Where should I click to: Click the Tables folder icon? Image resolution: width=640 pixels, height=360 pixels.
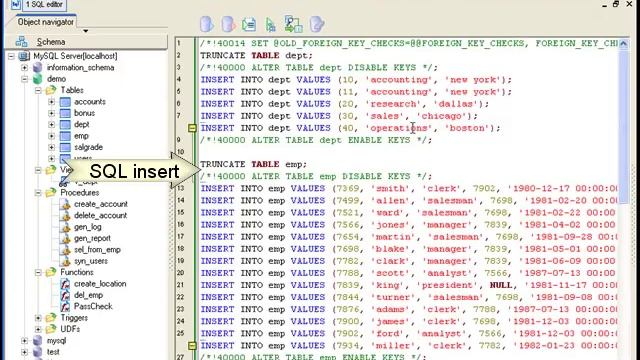point(51,90)
